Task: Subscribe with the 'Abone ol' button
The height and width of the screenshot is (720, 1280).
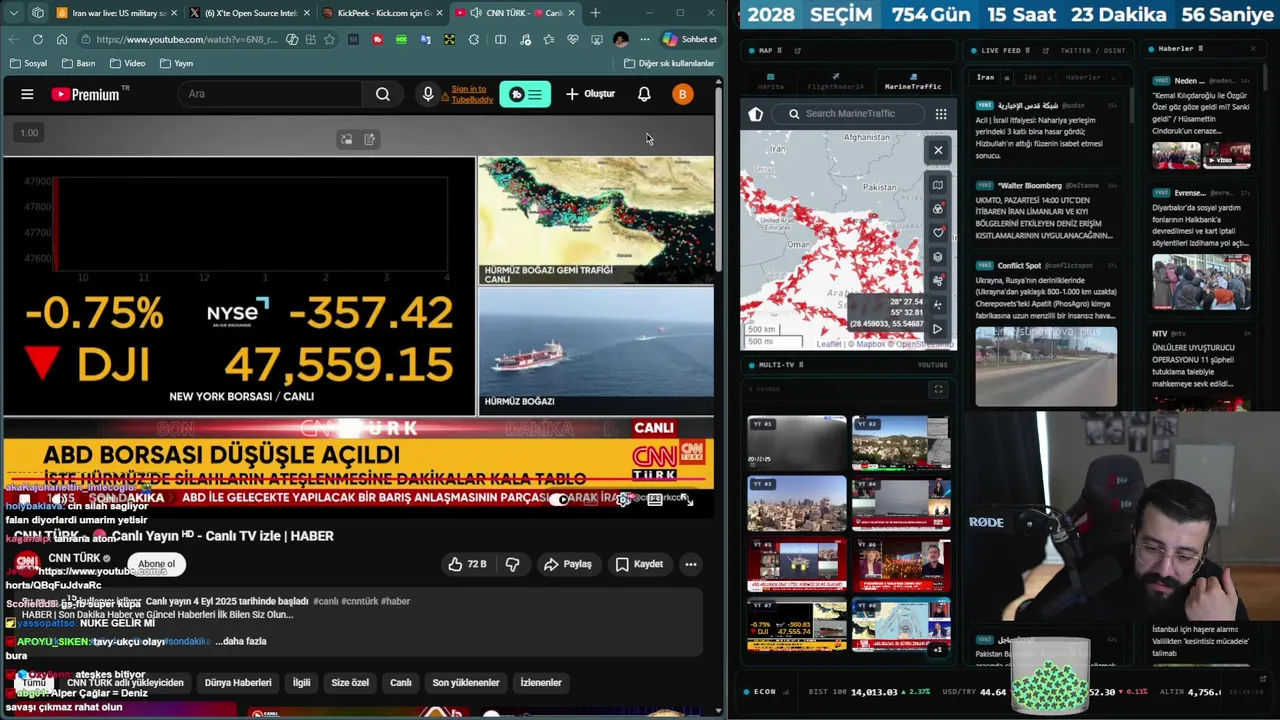Action: point(156,564)
